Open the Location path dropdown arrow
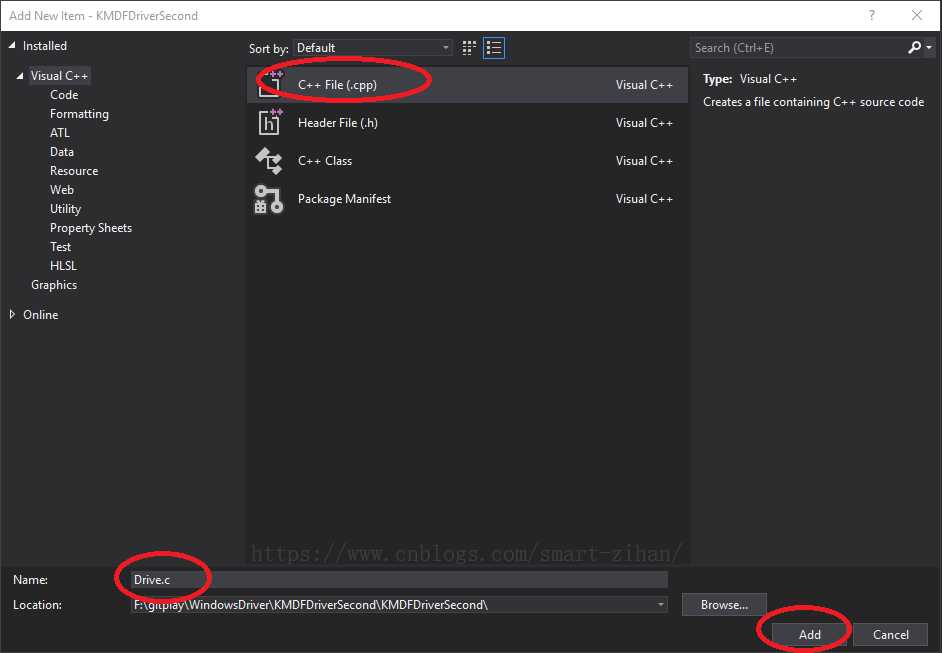This screenshot has height=653, width=942. 660,604
